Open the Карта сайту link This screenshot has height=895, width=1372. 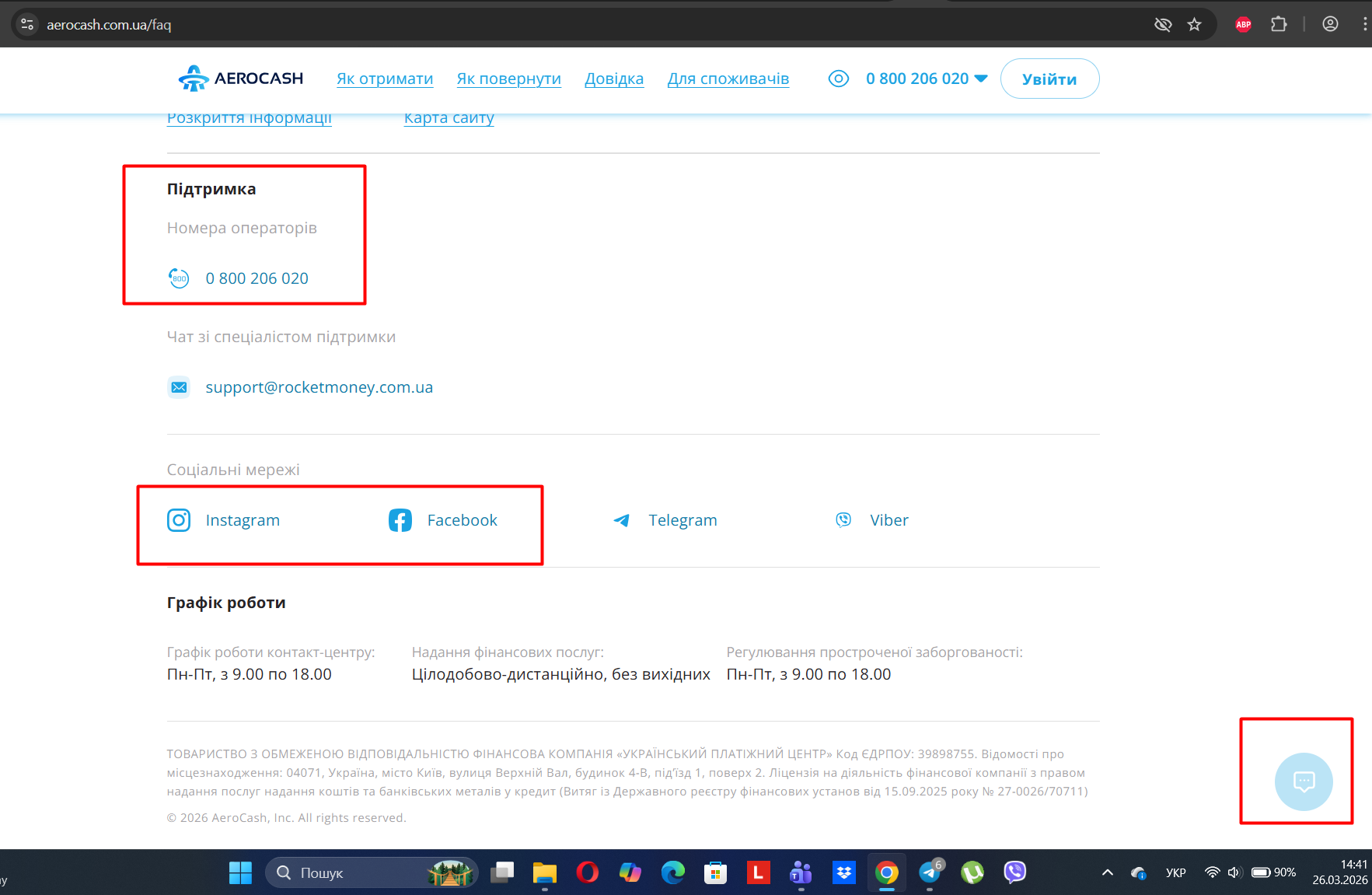click(x=449, y=118)
